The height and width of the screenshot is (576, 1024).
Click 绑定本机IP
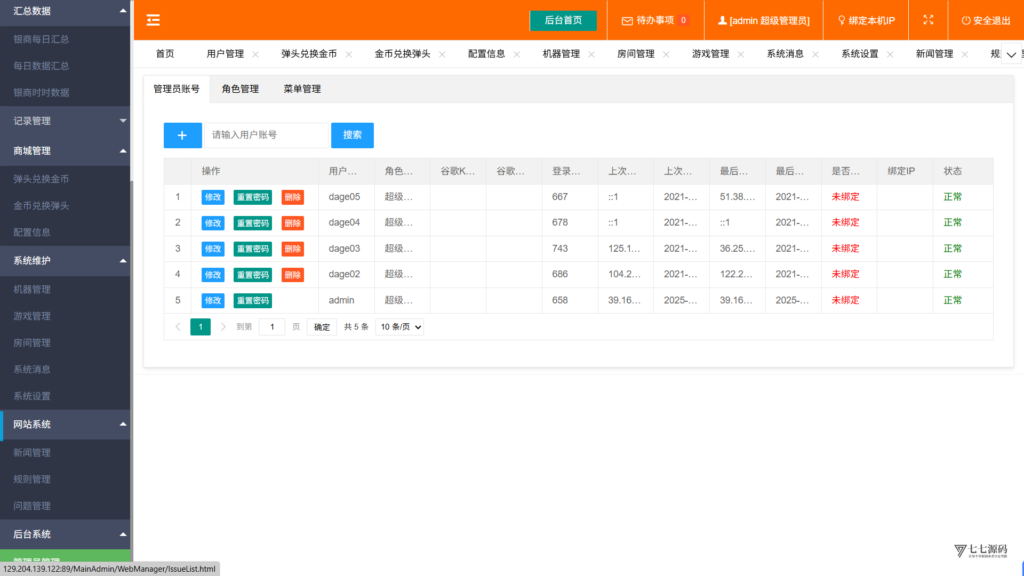(x=866, y=20)
